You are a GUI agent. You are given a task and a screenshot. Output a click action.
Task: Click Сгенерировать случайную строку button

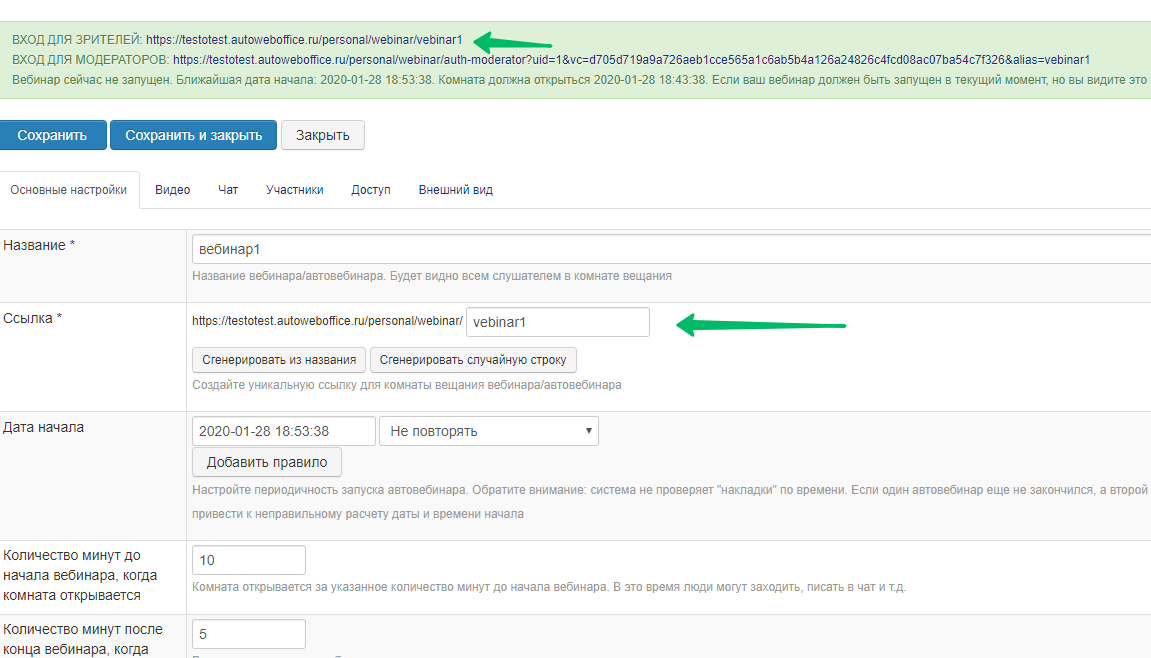[473, 360]
